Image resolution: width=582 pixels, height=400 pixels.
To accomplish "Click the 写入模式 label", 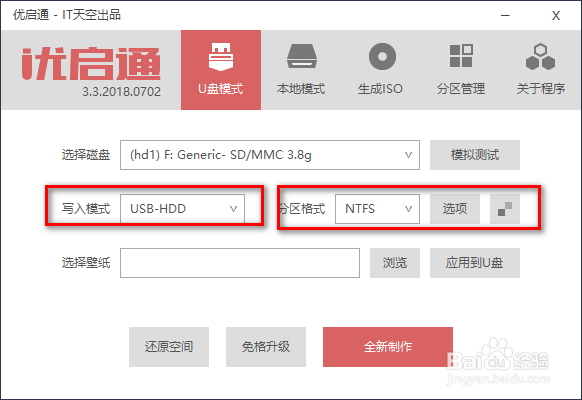I will pos(86,209).
